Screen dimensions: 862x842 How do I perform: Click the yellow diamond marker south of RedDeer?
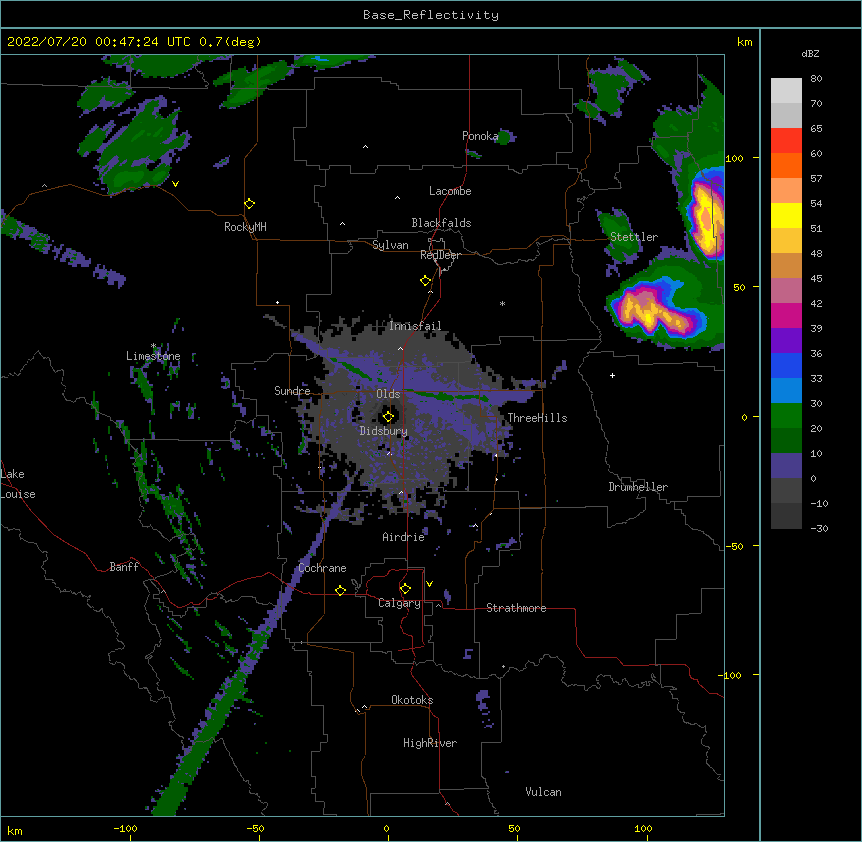[425, 281]
